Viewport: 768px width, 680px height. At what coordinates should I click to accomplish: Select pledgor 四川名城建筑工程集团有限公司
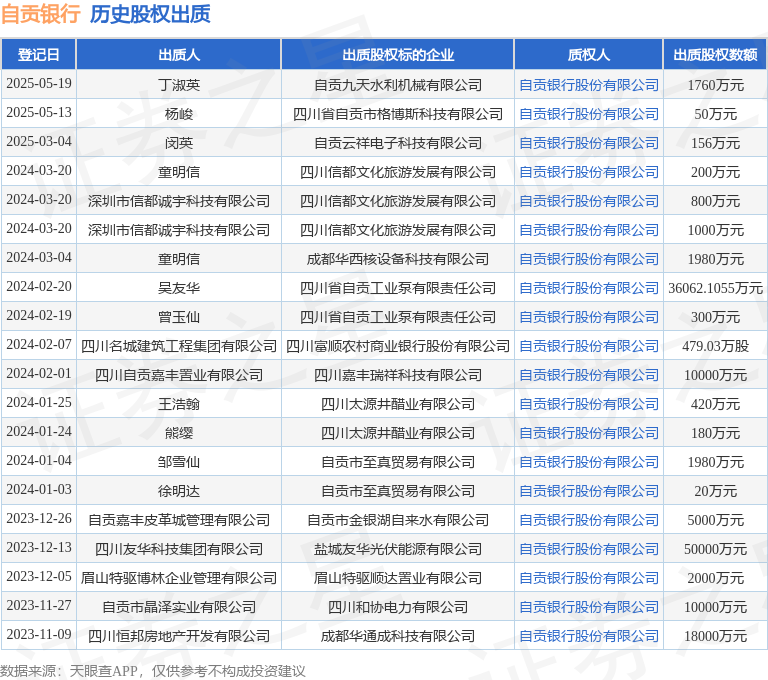179,346
